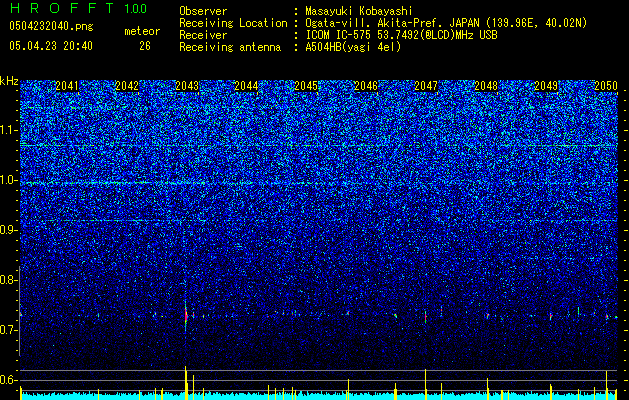Click the 2047 time marker
The image size is (629, 400).
426,86
